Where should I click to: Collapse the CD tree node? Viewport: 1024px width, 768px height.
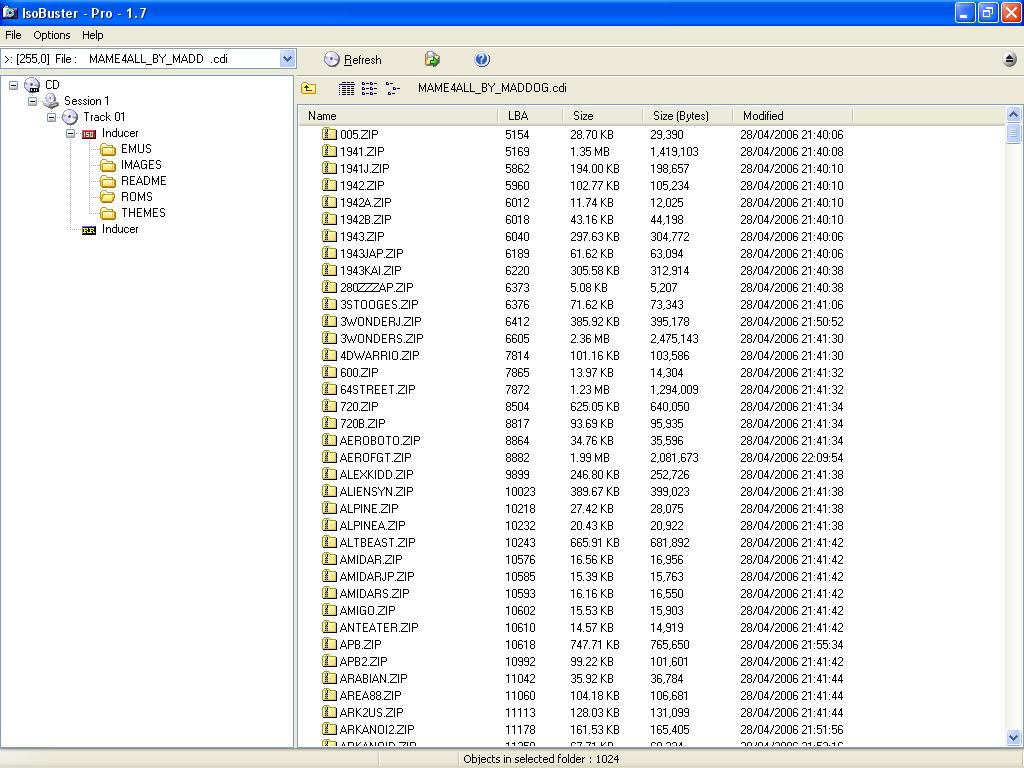pyautogui.click(x=14, y=85)
